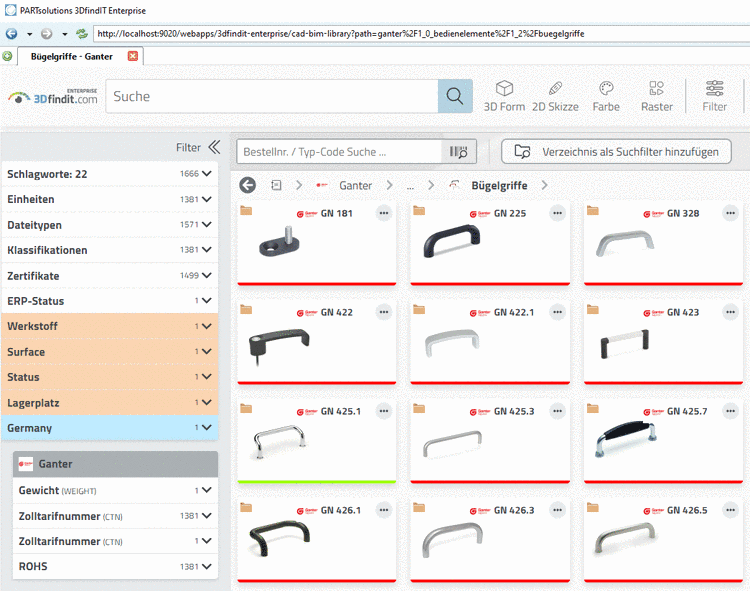Screen dimensions: 750x591
Task: Open the Bügelgriffe - Ganter tab
Action: [72, 56]
